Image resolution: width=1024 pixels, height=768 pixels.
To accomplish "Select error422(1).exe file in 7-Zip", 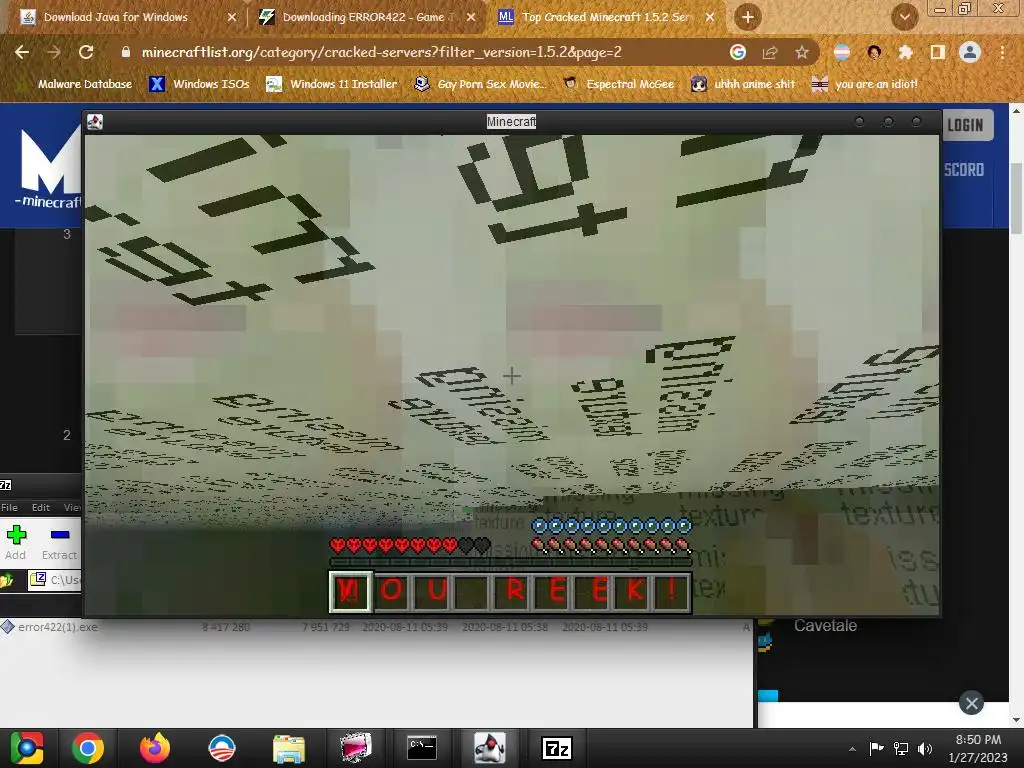I will pos(51,627).
